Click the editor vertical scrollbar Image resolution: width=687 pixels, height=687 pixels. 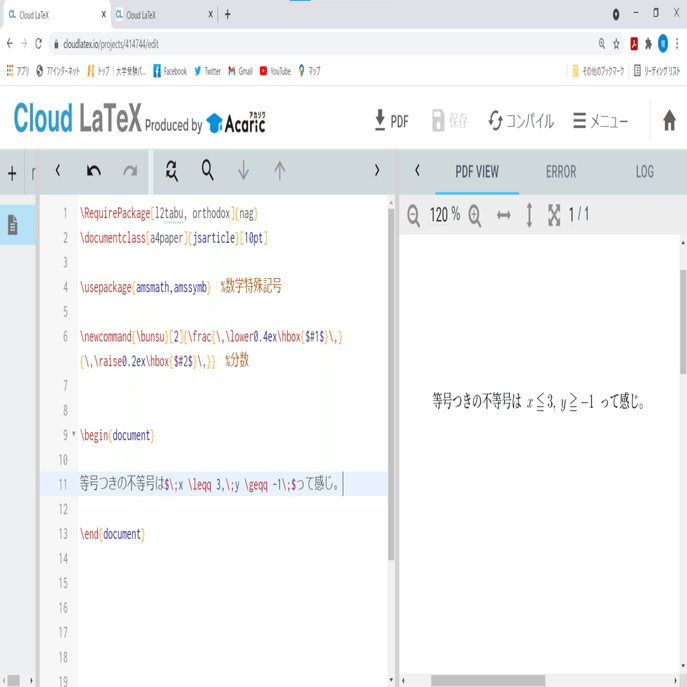tap(391, 384)
